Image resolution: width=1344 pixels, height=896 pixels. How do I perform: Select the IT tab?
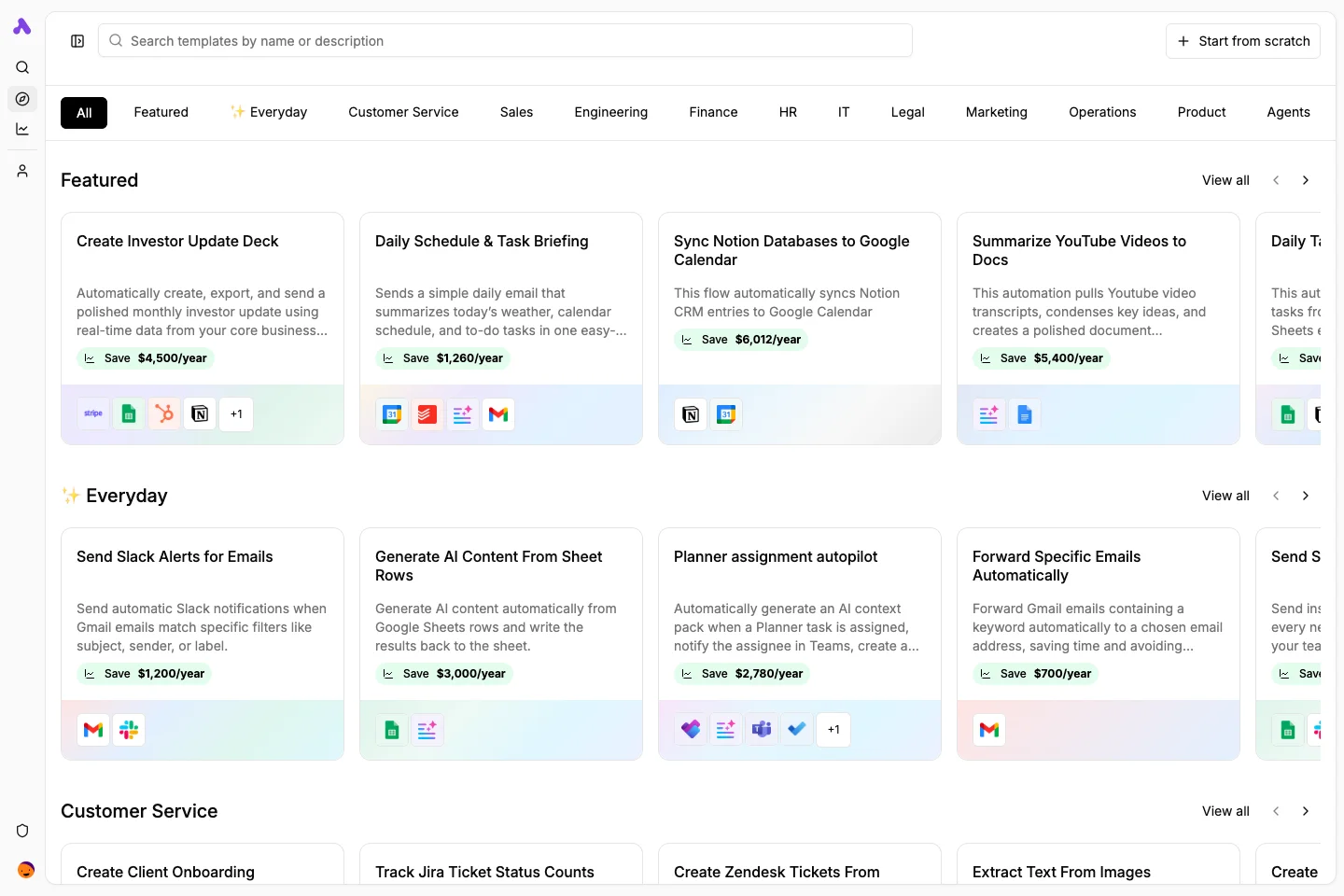point(844,112)
